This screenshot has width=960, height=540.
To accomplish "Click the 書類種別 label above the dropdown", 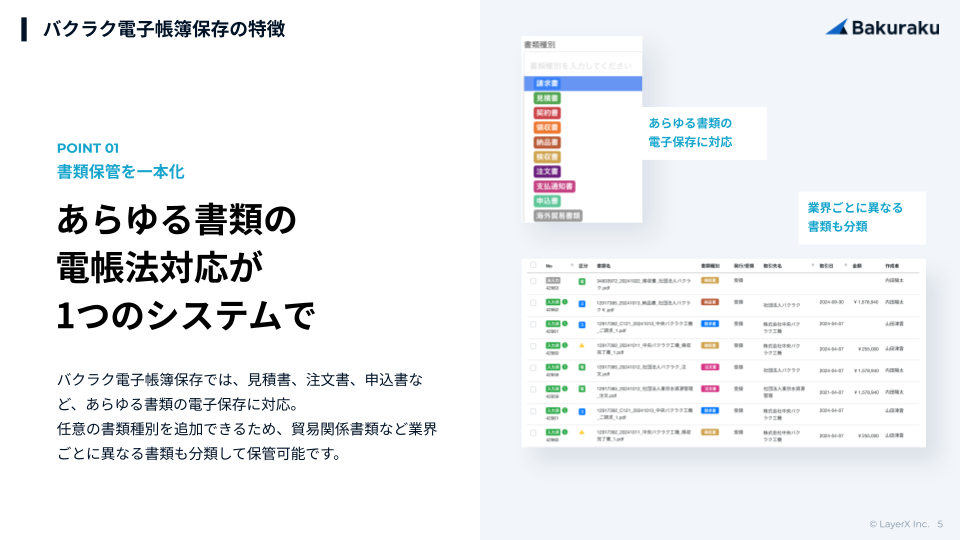I will point(539,45).
